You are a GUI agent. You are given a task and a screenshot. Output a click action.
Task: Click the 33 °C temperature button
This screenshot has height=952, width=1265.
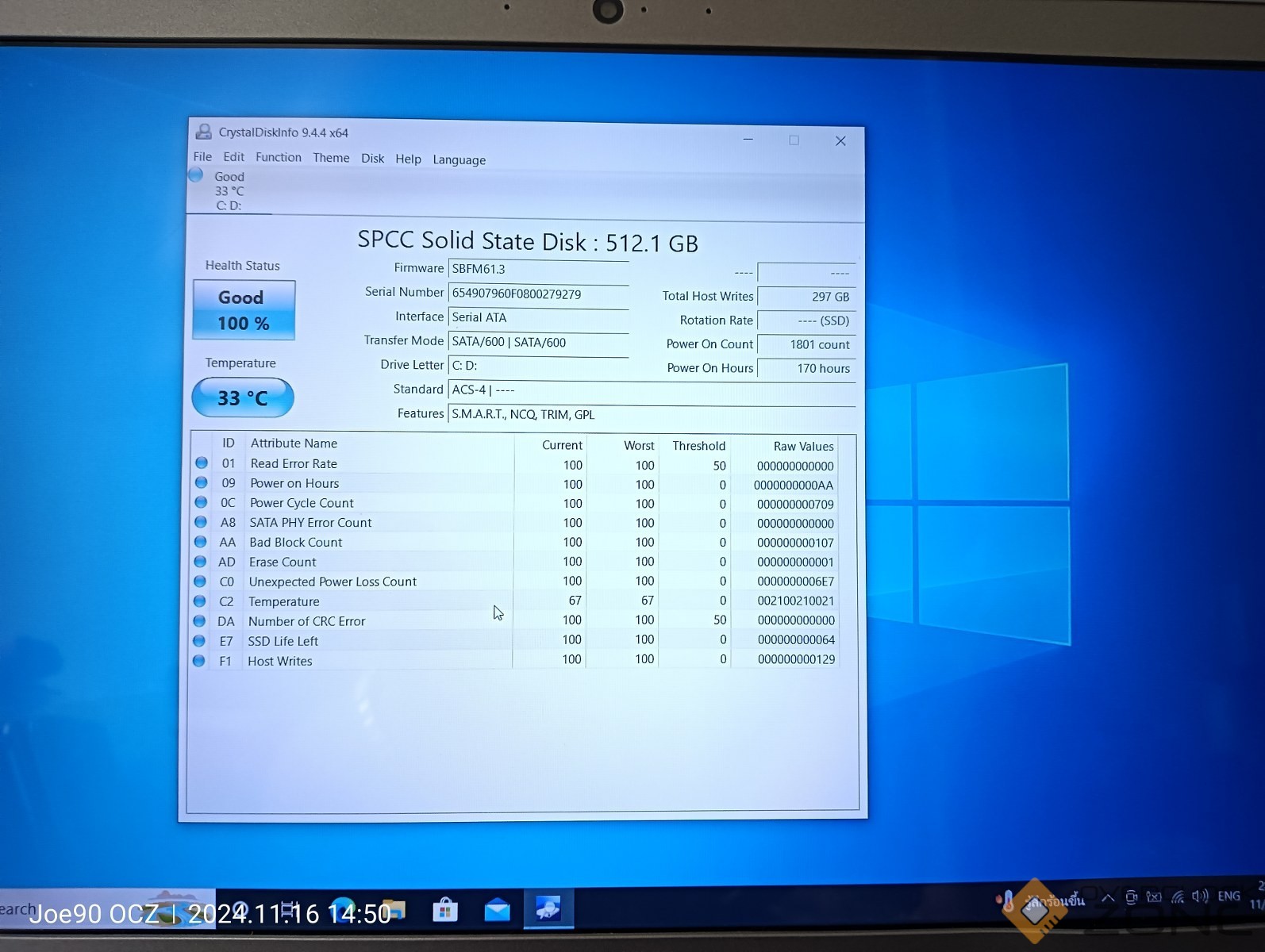(x=243, y=397)
